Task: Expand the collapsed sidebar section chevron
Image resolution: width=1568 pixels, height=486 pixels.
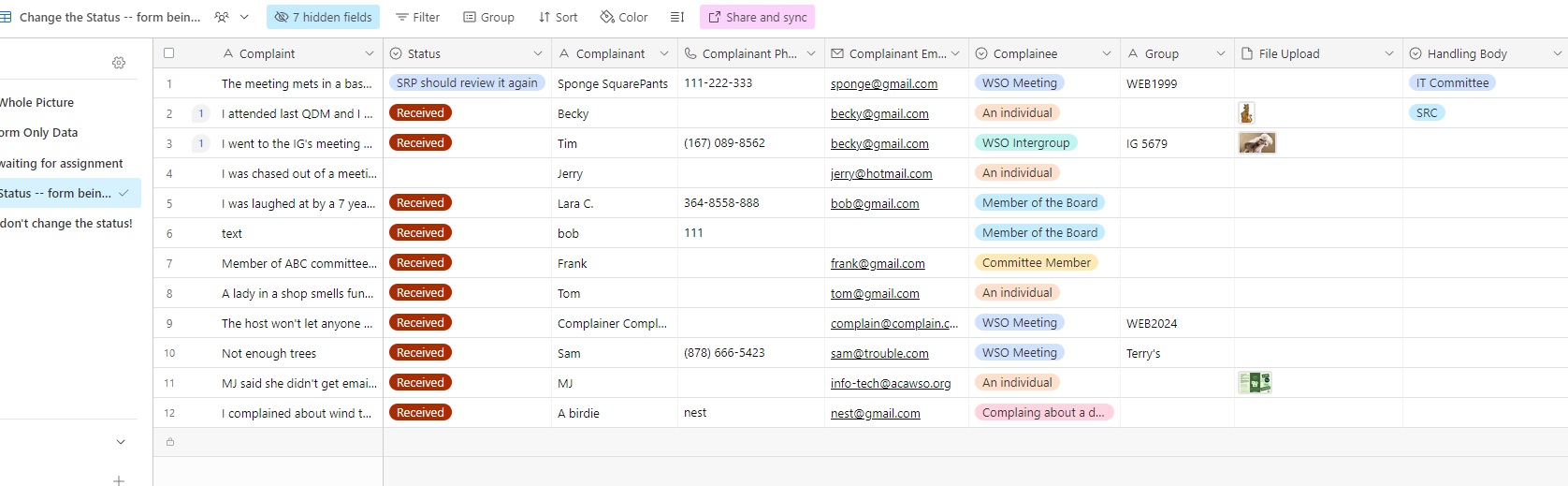Action: pos(121,442)
